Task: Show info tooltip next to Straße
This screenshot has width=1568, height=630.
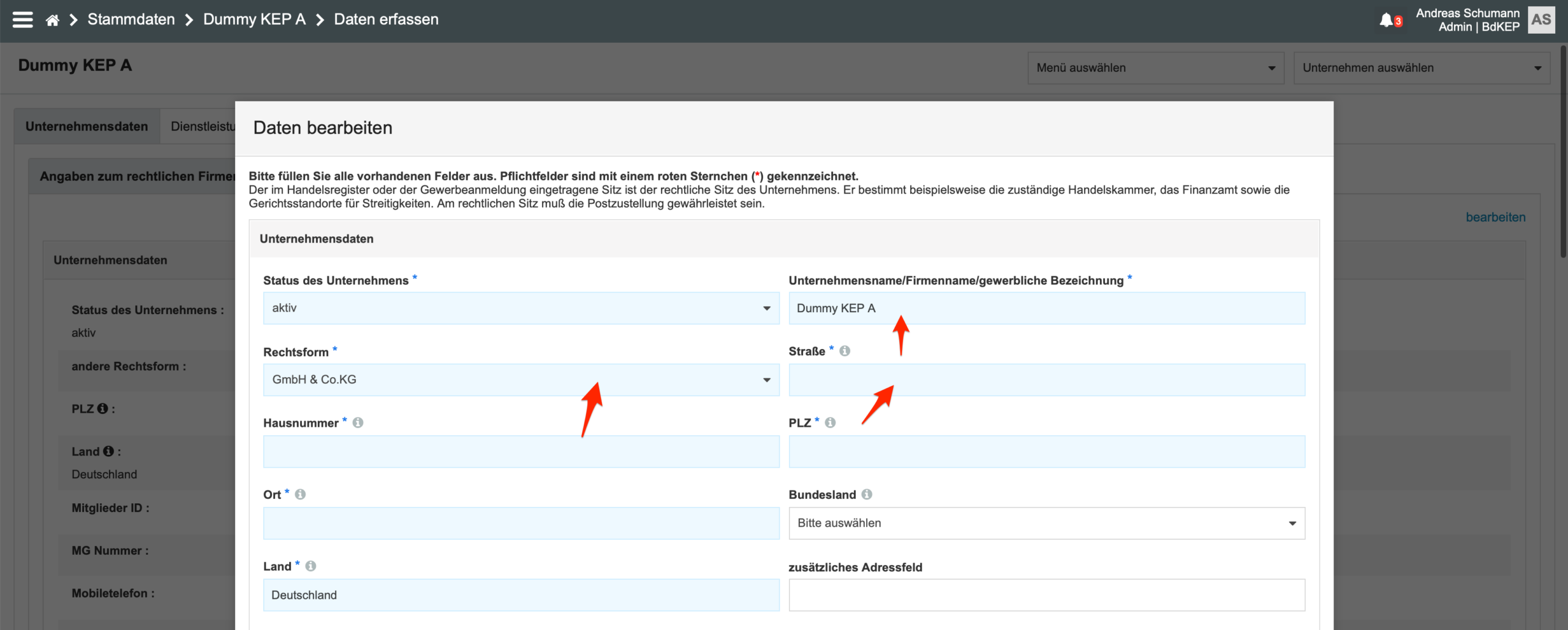Action: point(845,351)
